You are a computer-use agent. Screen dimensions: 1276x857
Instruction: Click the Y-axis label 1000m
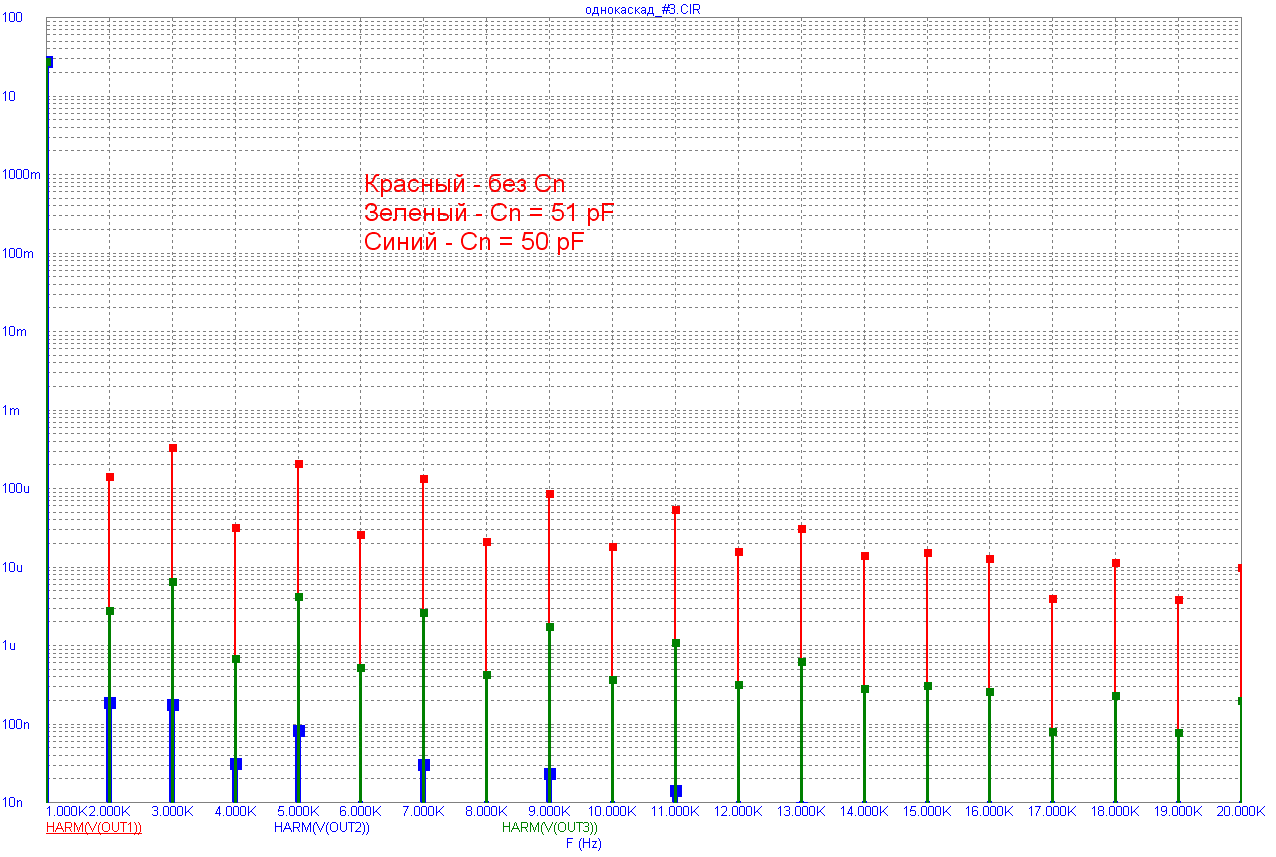(20, 175)
